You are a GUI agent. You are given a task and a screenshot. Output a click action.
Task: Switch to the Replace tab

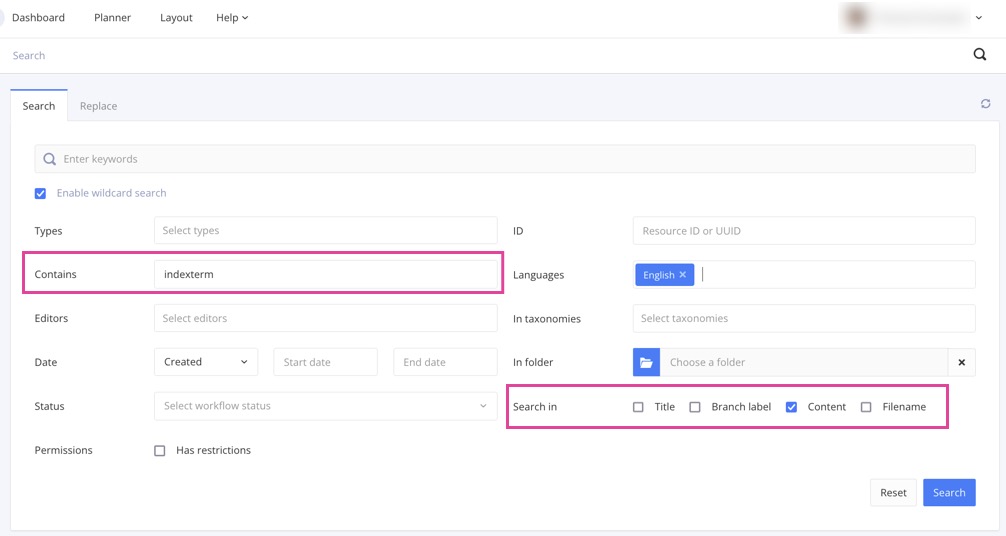pyautogui.click(x=98, y=106)
